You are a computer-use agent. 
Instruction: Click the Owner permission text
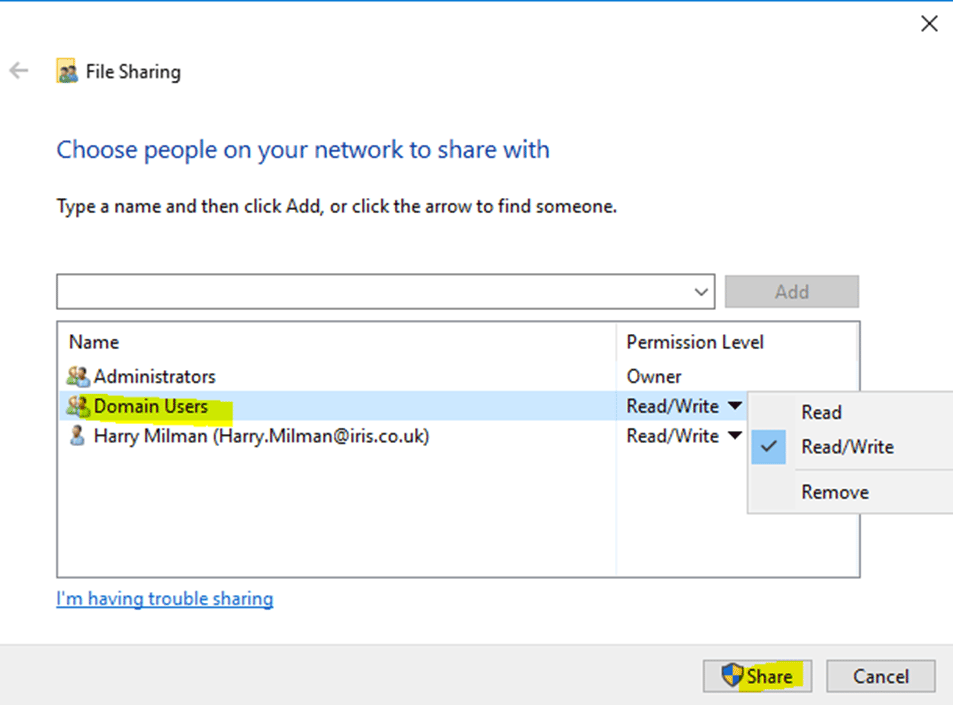point(654,377)
